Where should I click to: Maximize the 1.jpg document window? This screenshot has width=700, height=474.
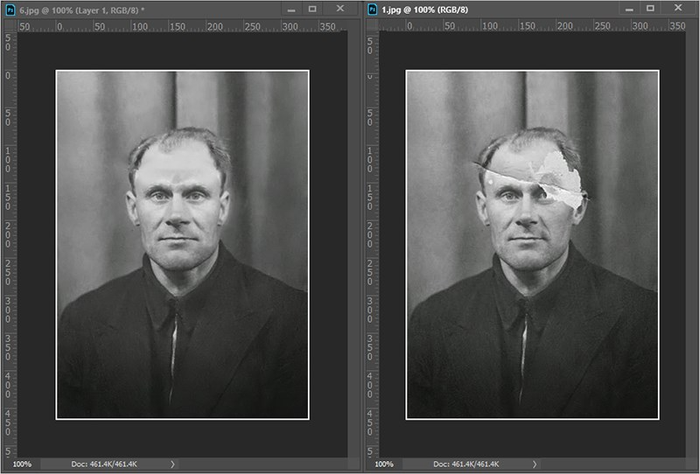click(663, 9)
